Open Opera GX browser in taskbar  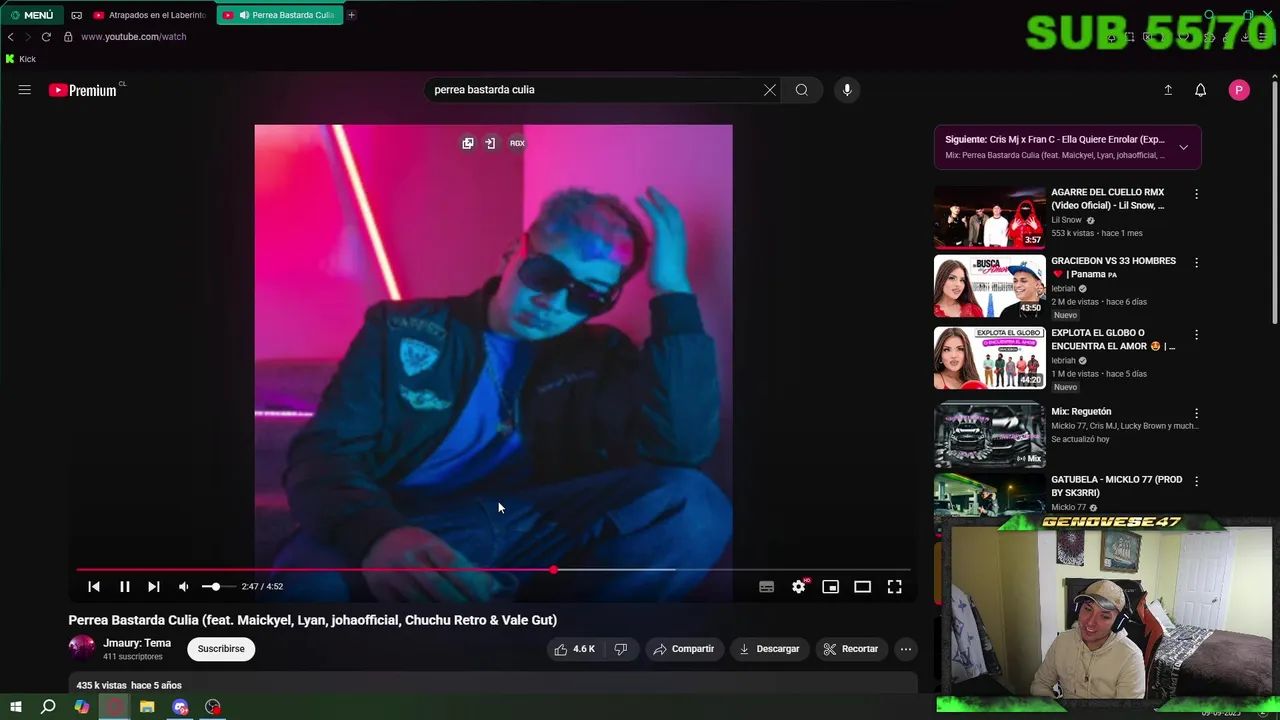[x=114, y=707]
